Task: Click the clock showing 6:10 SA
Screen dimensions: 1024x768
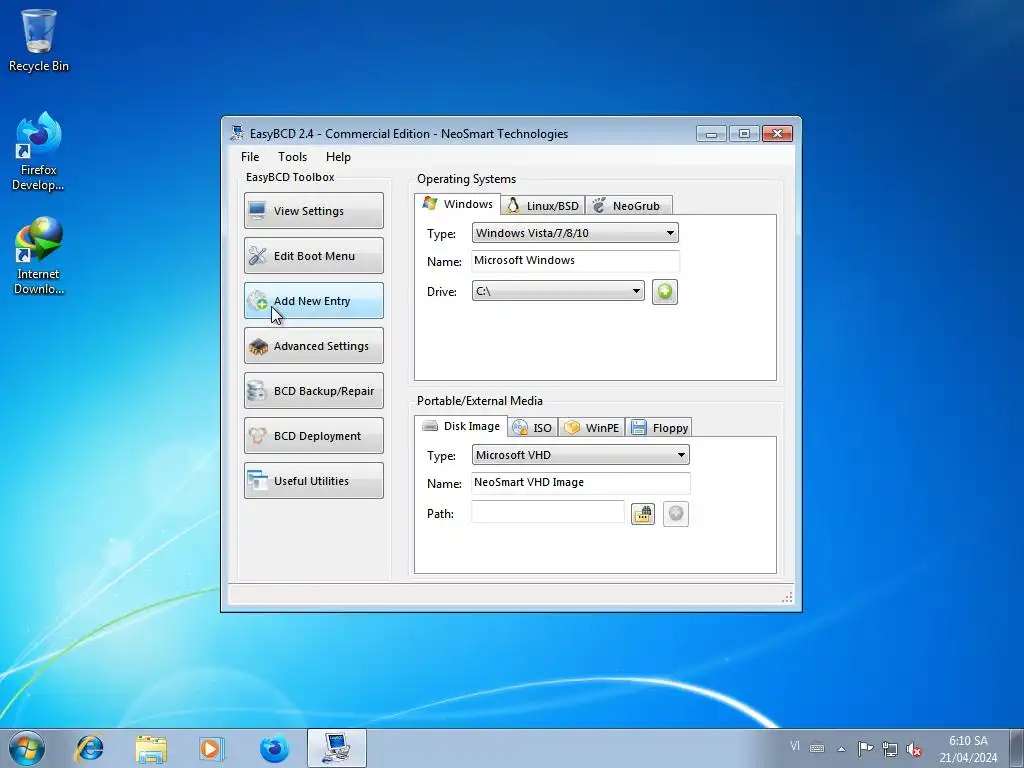Action: pyautogui.click(x=968, y=748)
